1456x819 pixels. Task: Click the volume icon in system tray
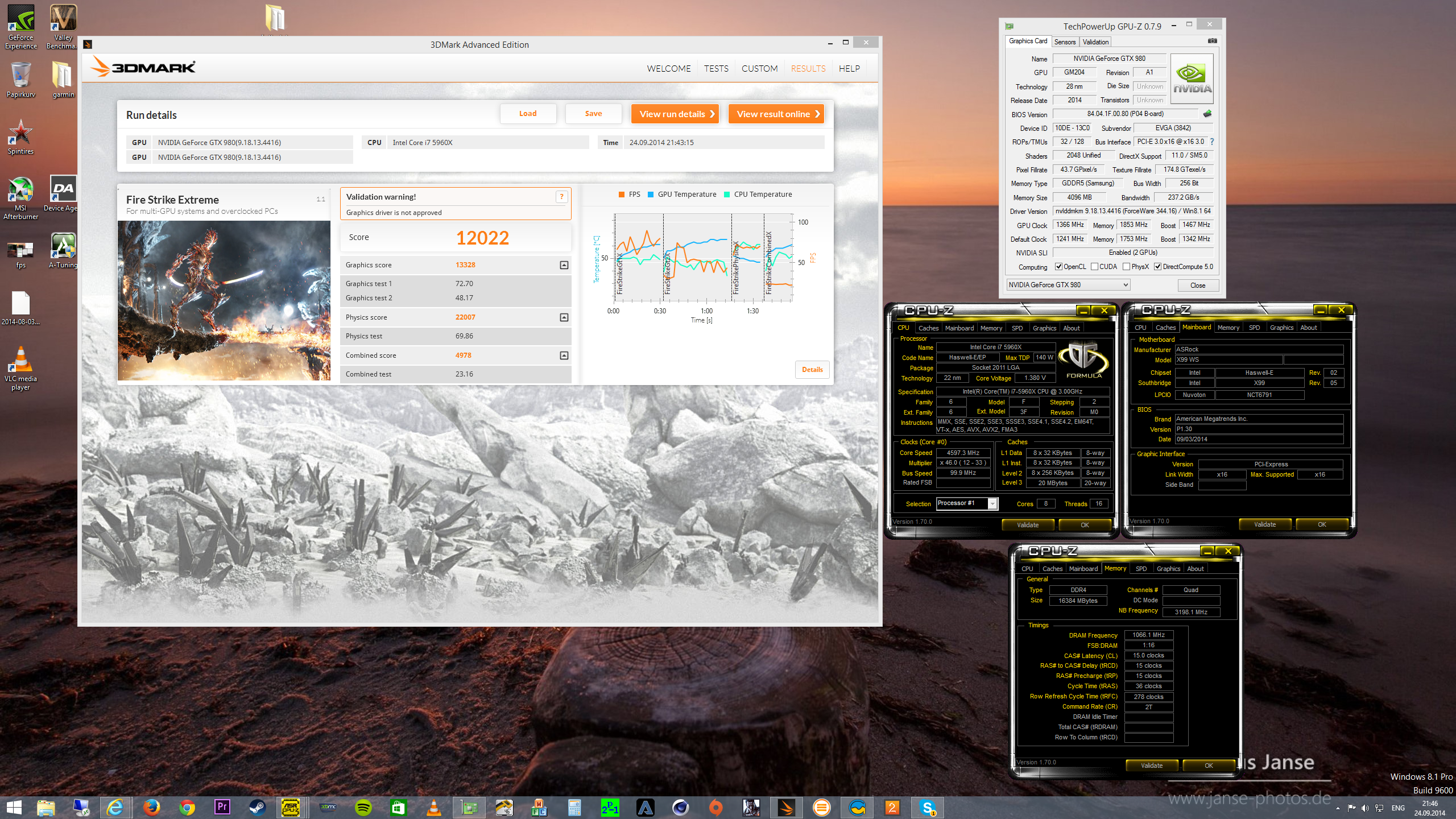point(1366,808)
